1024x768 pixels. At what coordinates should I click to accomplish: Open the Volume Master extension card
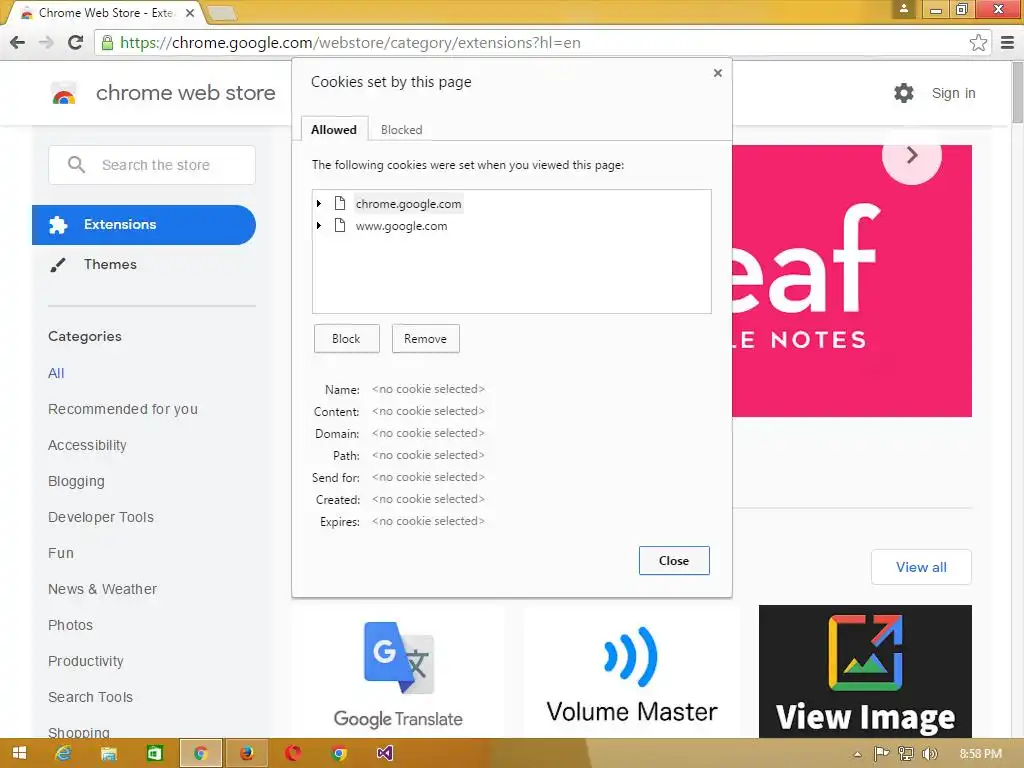pos(632,673)
